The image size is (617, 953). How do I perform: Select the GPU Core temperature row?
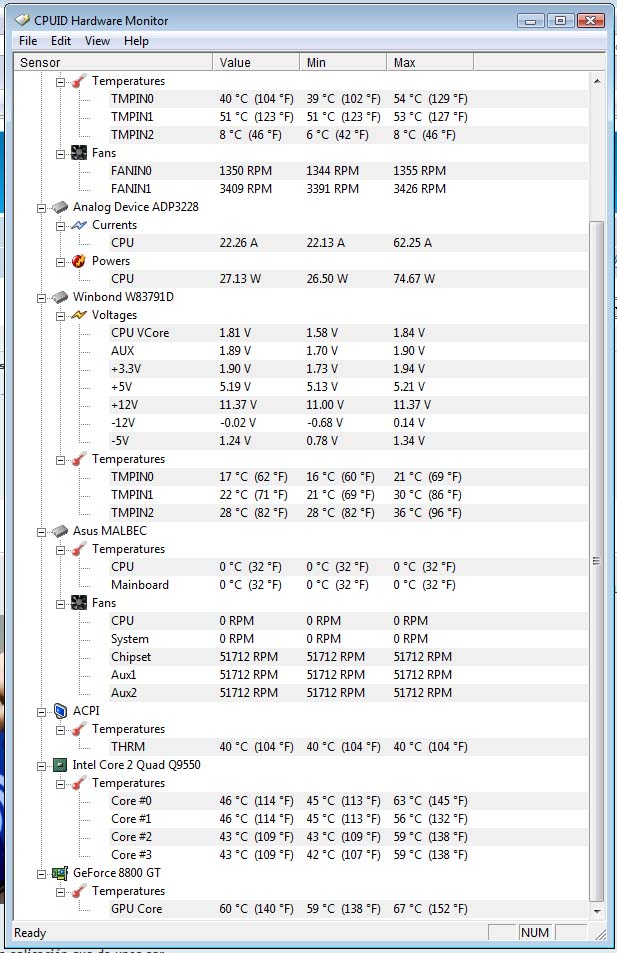348,909
